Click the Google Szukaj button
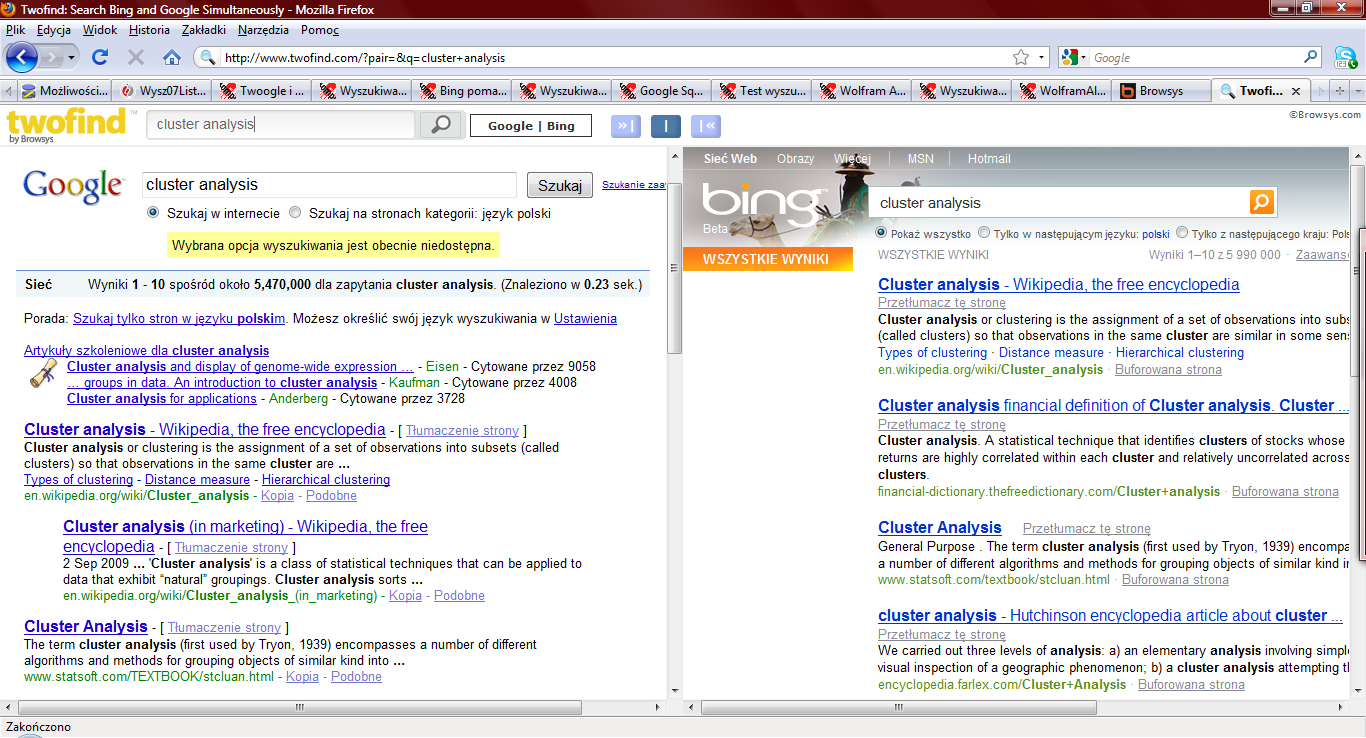Image resolution: width=1366 pixels, height=738 pixels. (560, 185)
